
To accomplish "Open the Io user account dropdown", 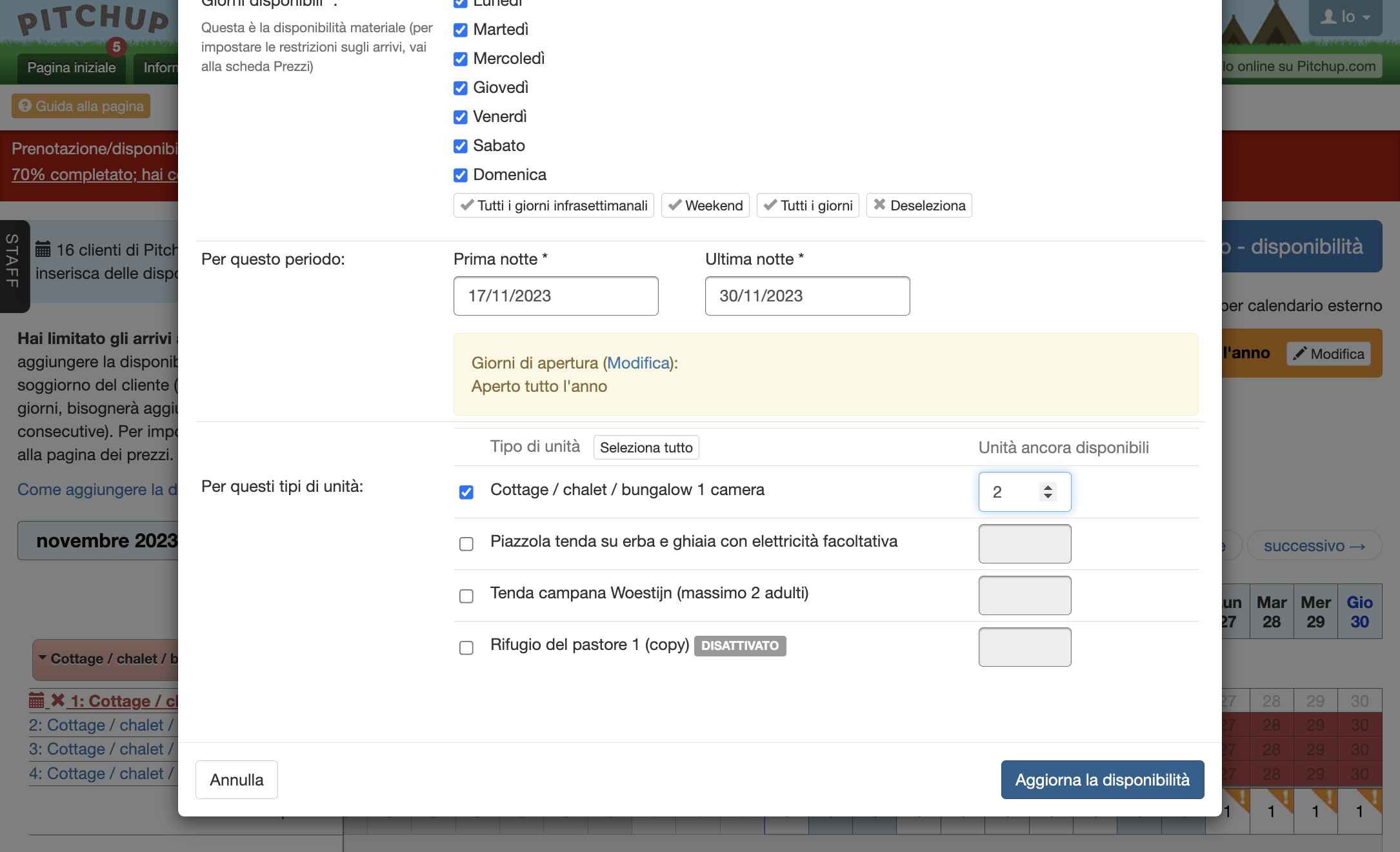I will pos(1345,17).
